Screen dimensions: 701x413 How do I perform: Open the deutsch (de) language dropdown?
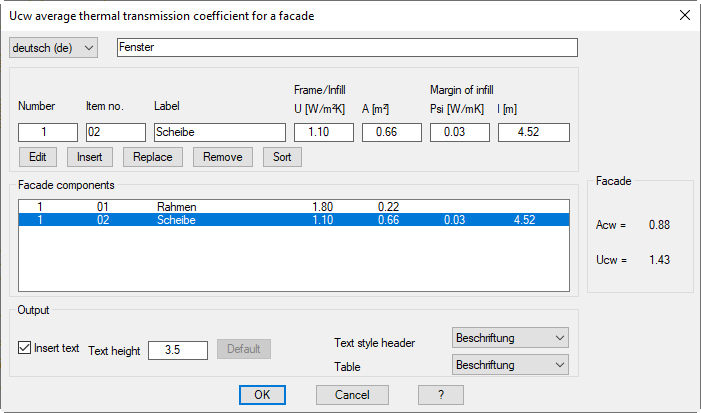pyautogui.click(x=54, y=48)
